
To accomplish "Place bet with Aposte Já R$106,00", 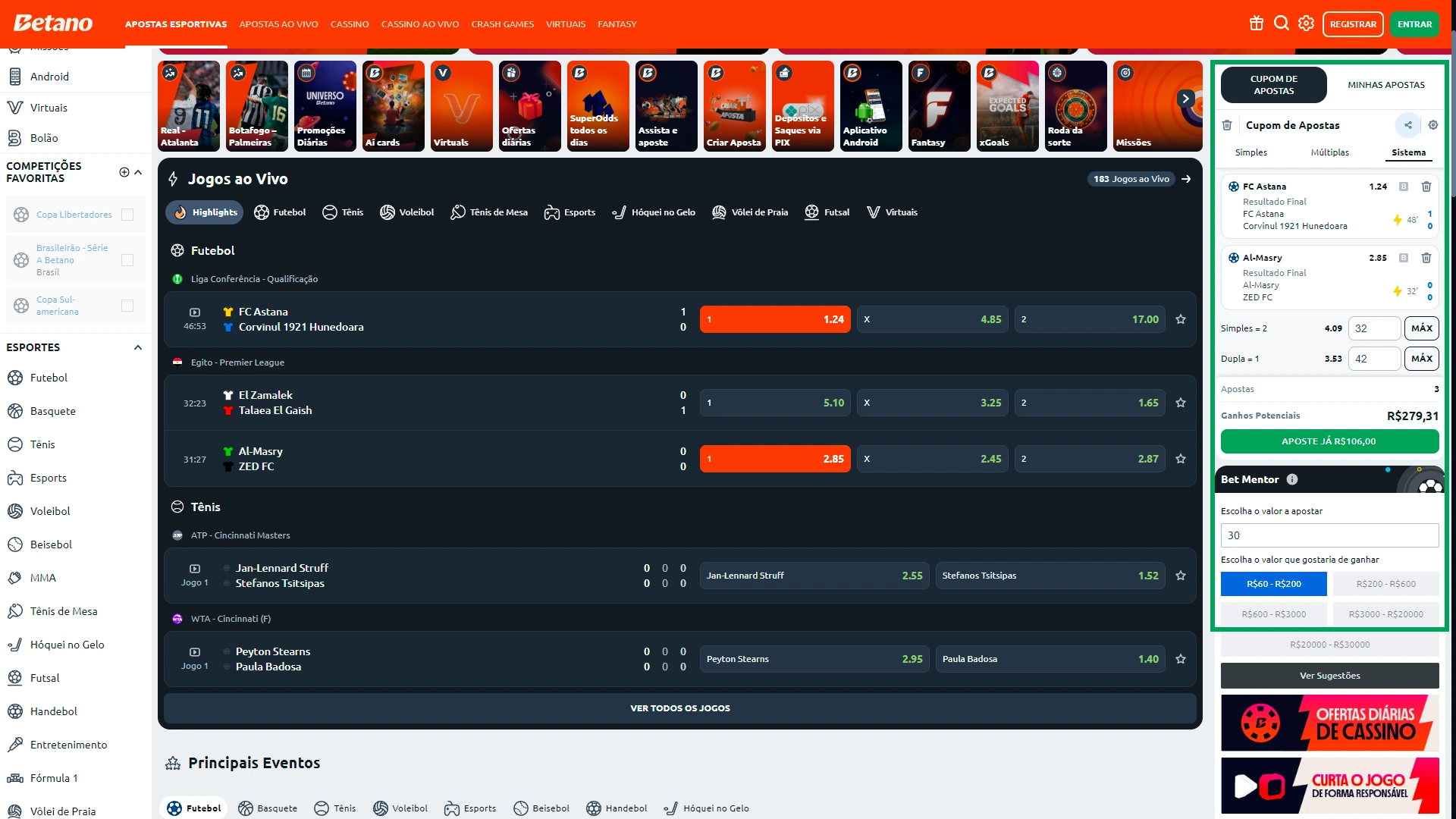I will coord(1330,441).
